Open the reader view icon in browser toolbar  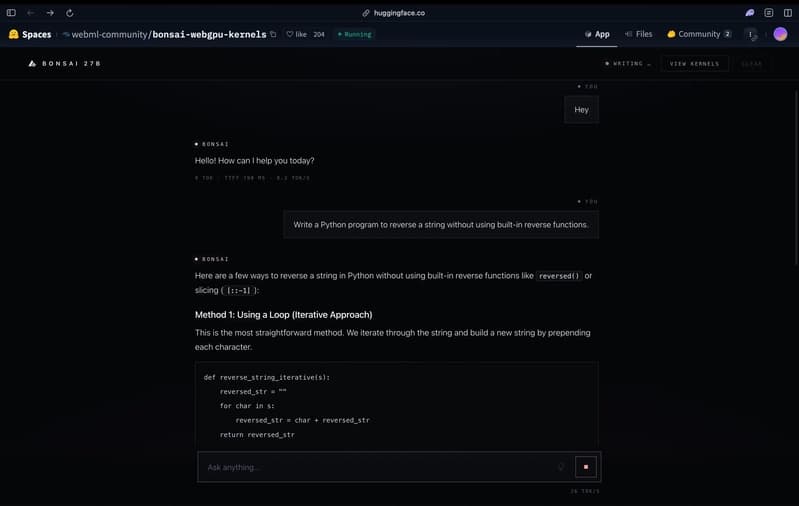click(768, 13)
